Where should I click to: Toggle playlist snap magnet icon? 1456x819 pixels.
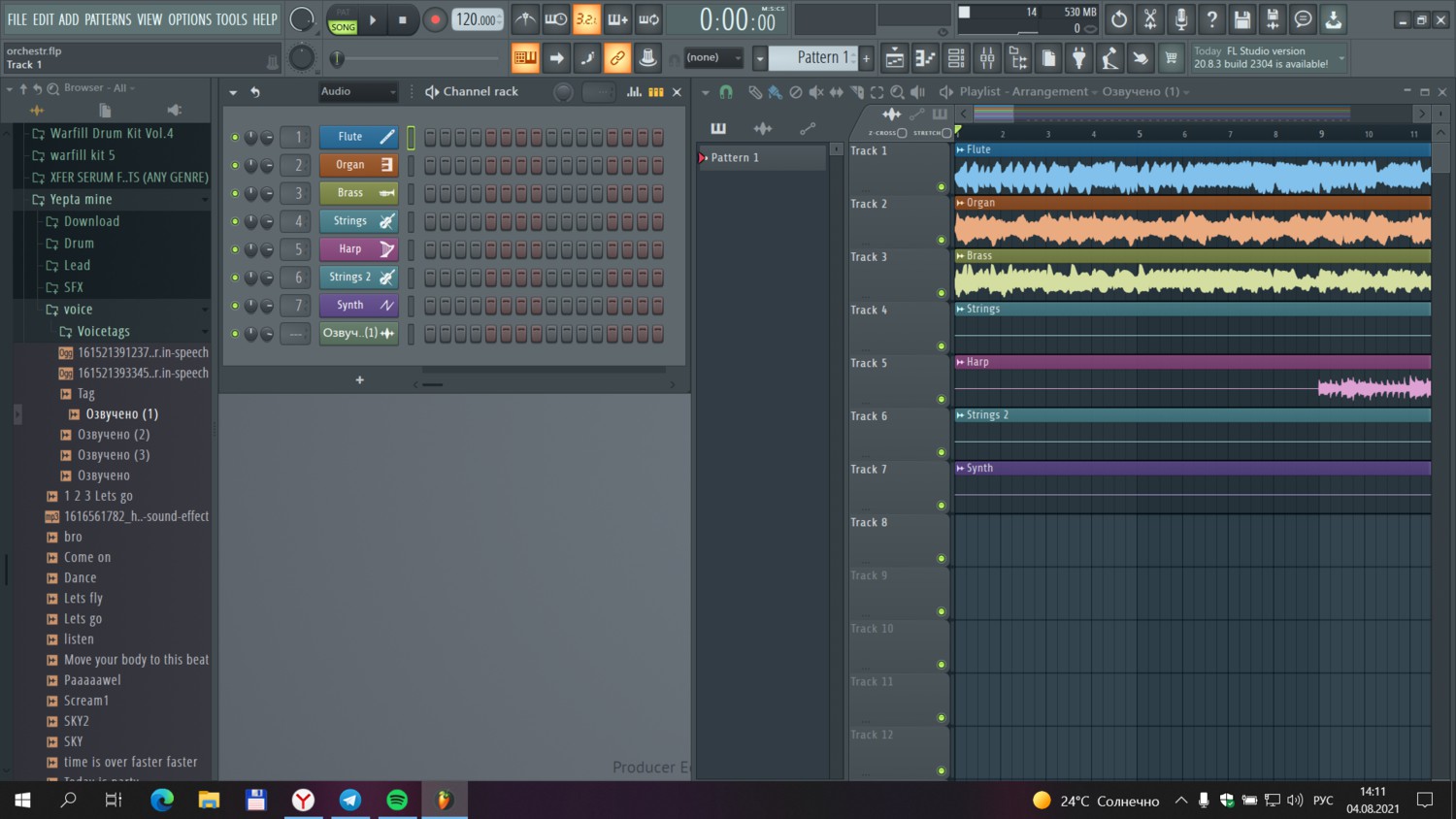(725, 92)
